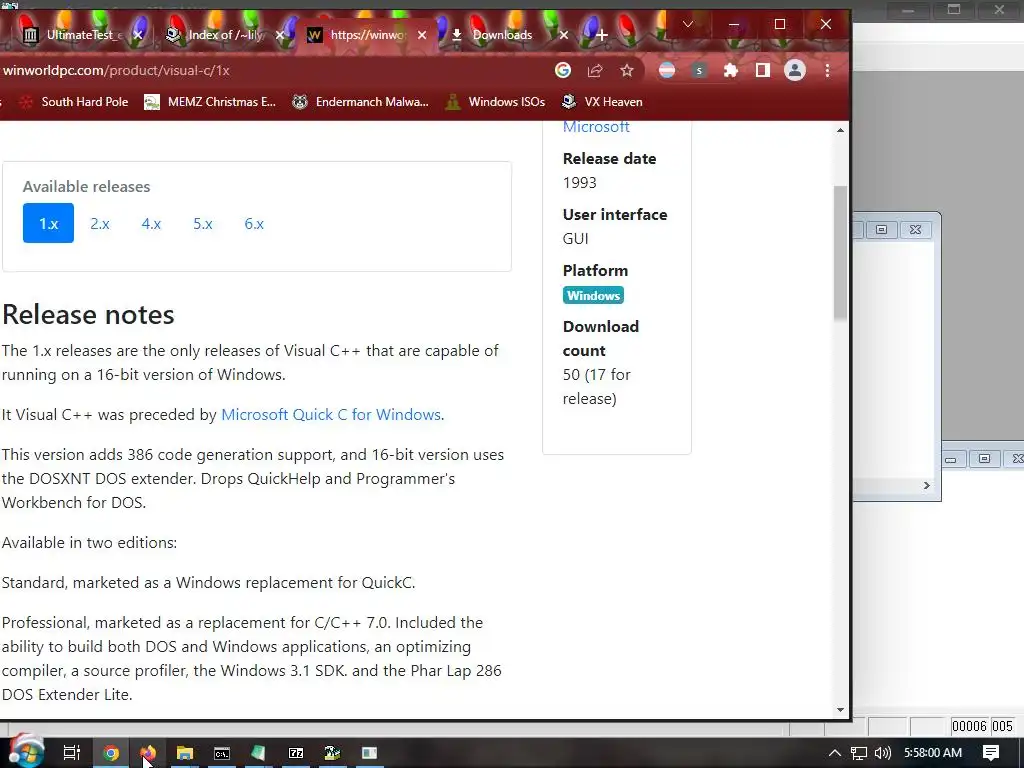Viewport: 1024px width, 768px height.
Task: Click right scroll arrow in background window
Action: pyautogui.click(x=927, y=485)
